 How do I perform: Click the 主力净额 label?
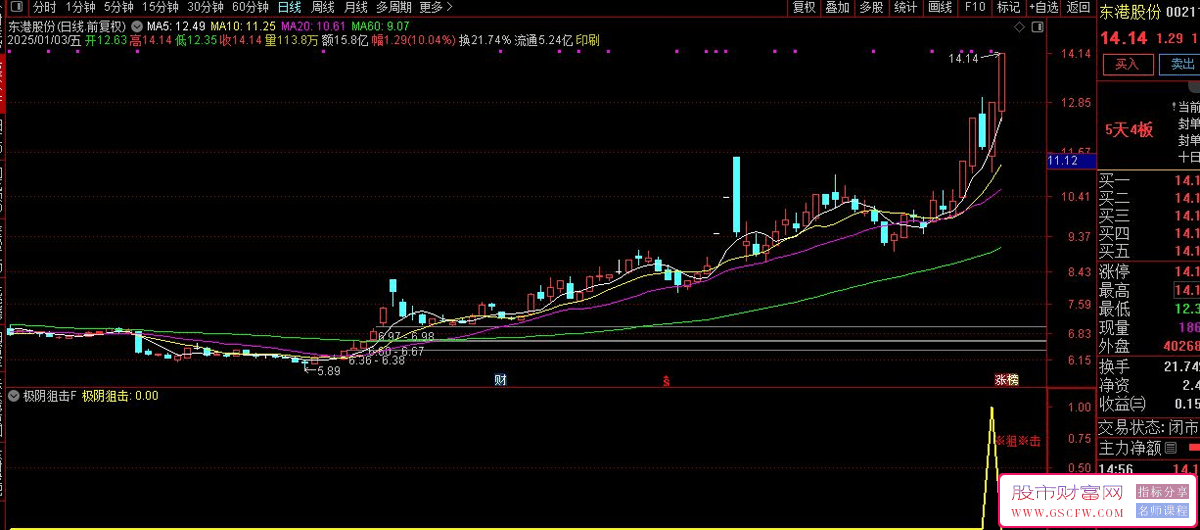(1130, 447)
